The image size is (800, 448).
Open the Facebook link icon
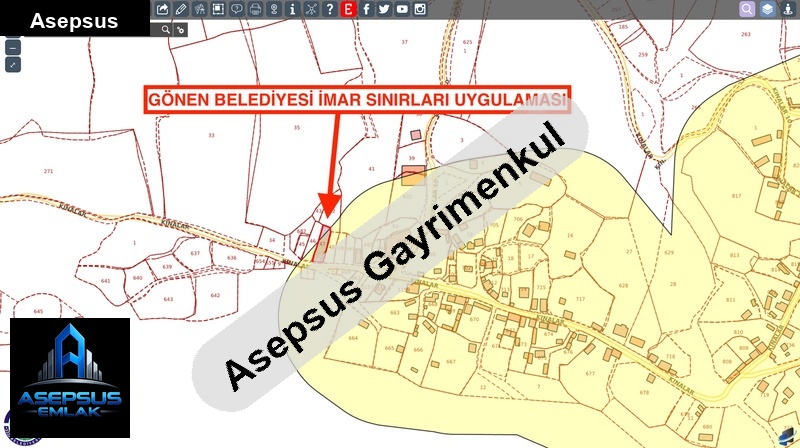tap(366, 9)
